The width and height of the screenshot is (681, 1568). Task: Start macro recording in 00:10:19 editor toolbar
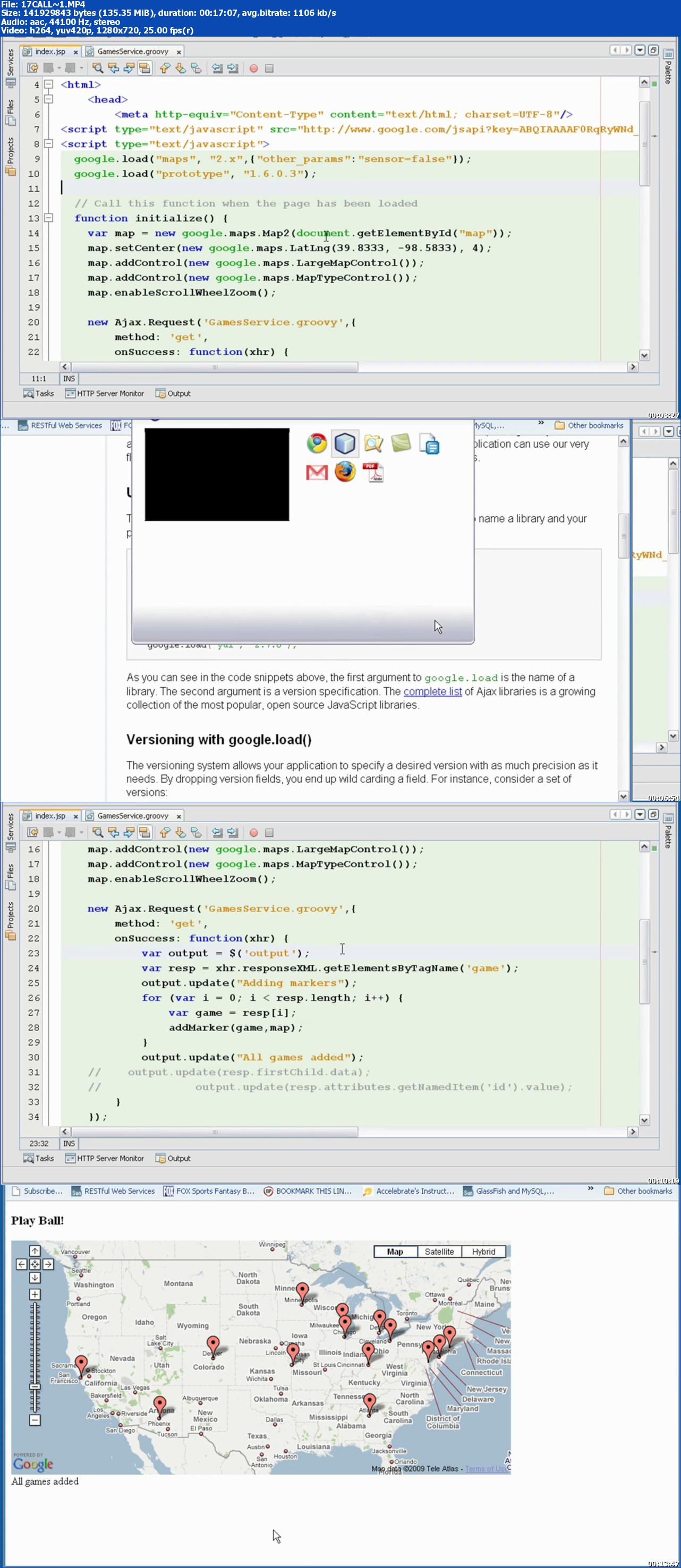(x=253, y=832)
